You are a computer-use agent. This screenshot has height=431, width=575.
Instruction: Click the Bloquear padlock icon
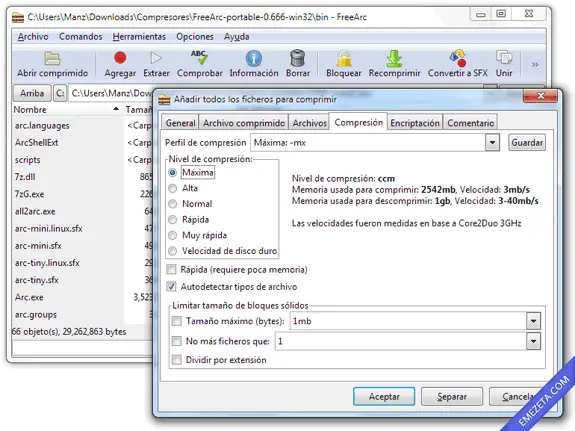(344, 58)
